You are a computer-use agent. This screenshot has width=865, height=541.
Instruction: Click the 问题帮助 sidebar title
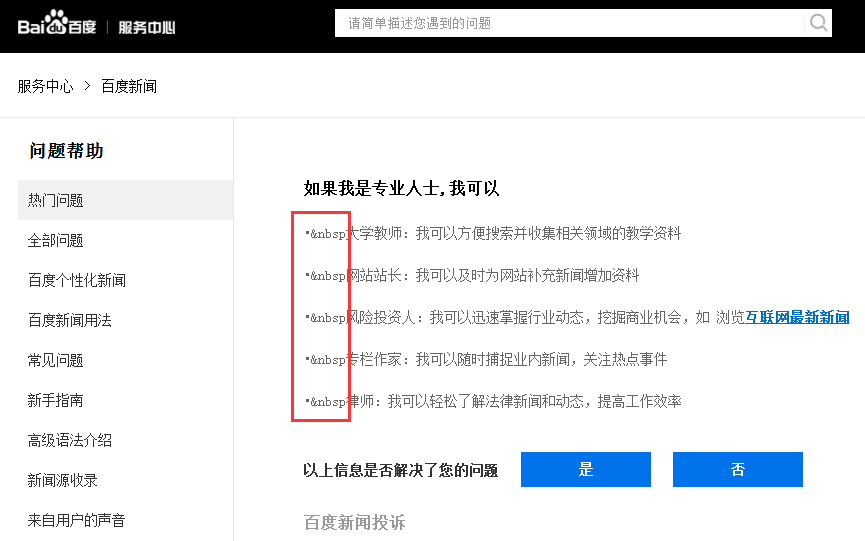click(66, 151)
